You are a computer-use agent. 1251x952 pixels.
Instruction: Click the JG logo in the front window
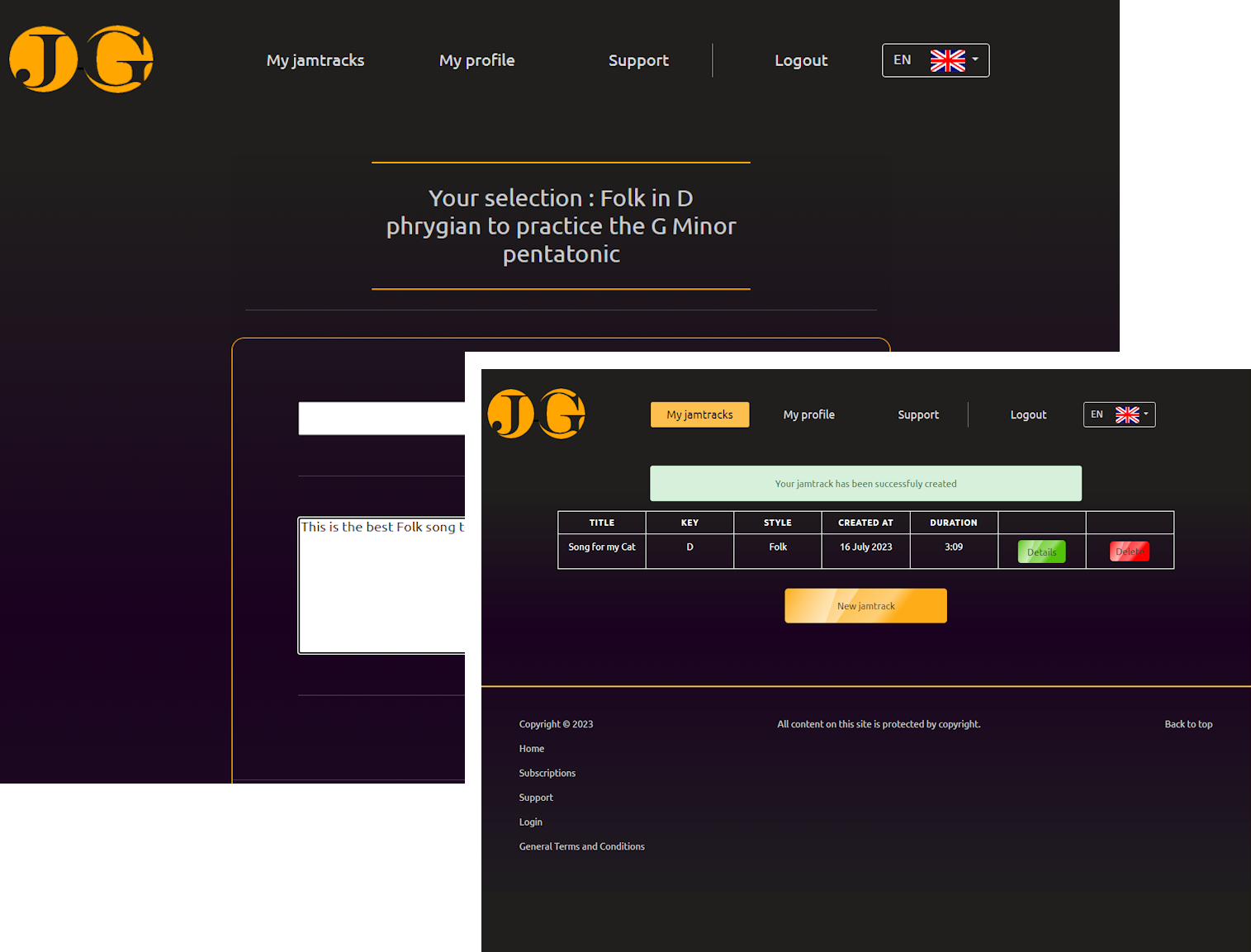click(537, 414)
